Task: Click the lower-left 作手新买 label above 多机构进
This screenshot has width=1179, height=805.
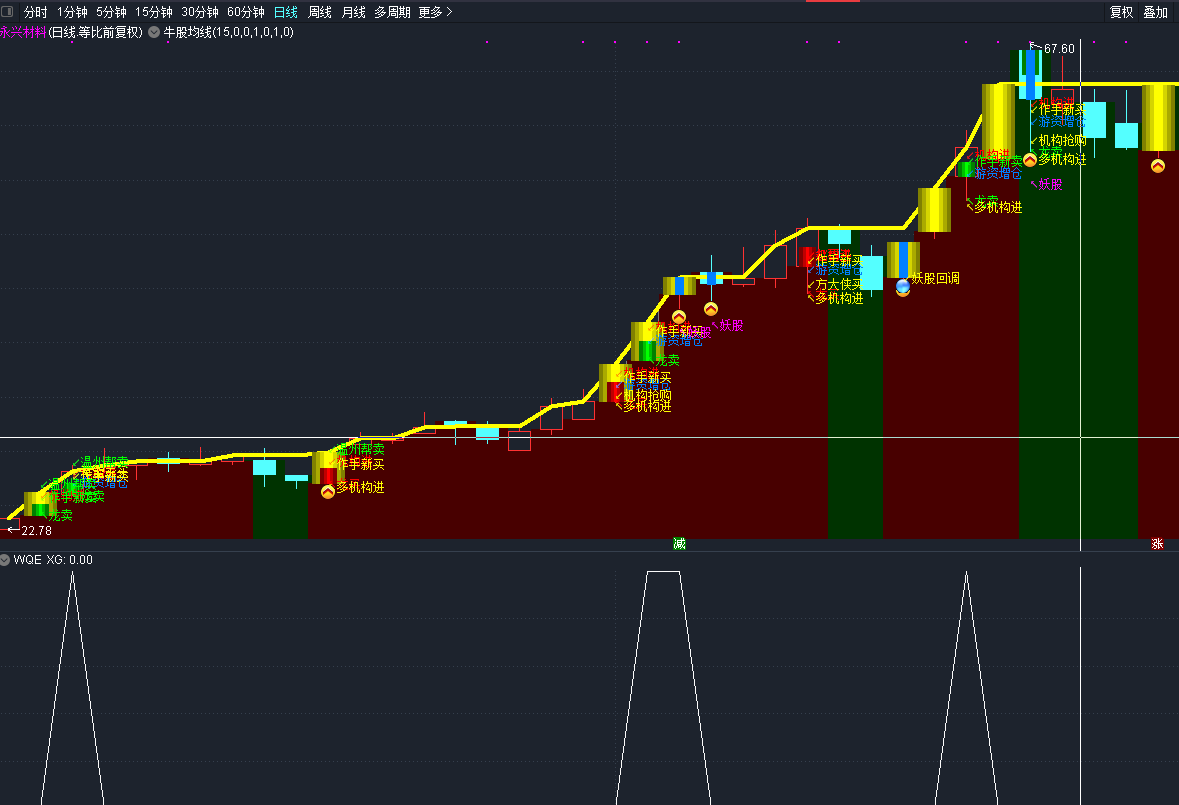Action: point(360,465)
